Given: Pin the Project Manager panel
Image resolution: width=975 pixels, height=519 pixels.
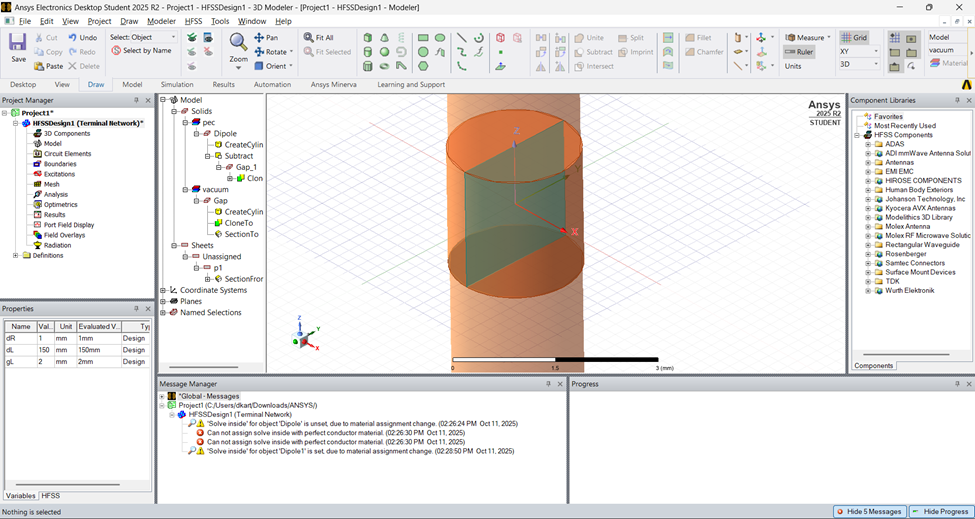Looking at the screenshot, I should tap(136, 100).
